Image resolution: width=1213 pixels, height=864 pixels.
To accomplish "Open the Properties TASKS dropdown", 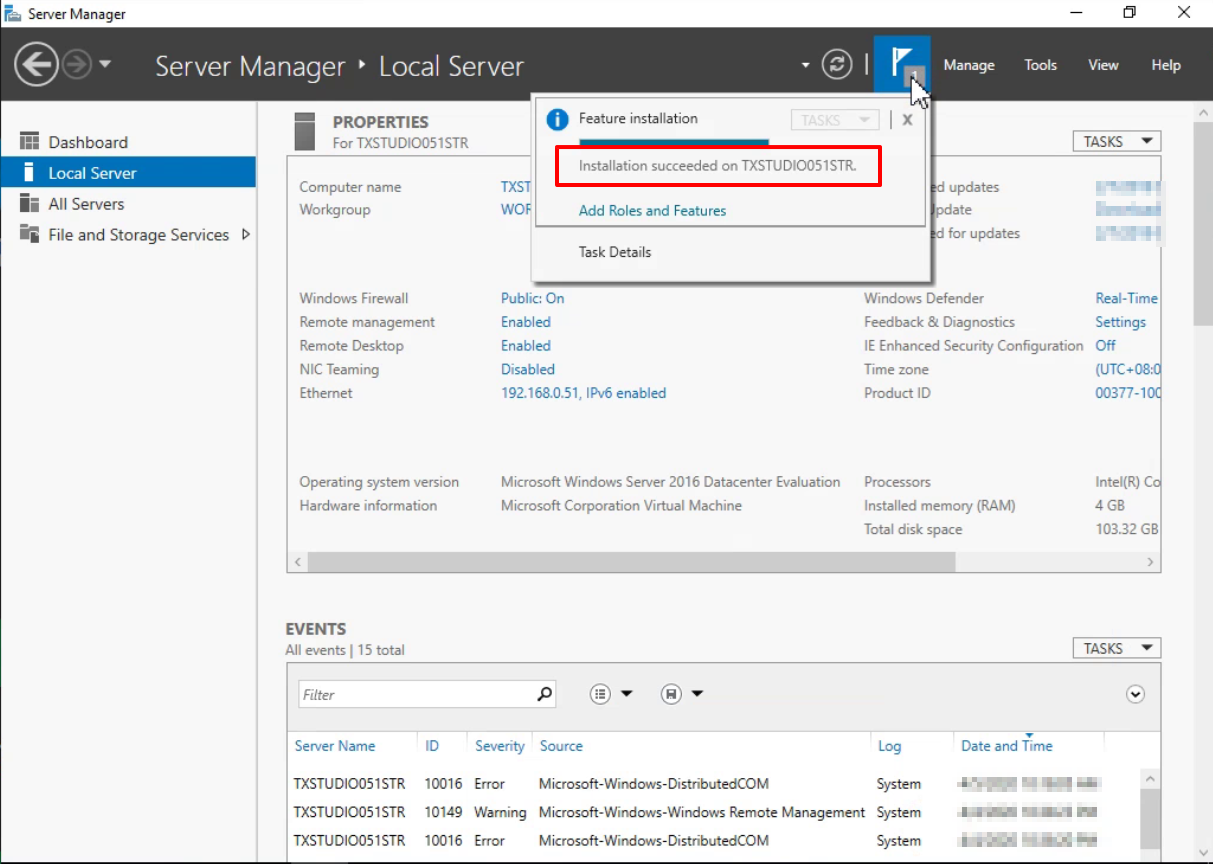I will [1117, 142].
